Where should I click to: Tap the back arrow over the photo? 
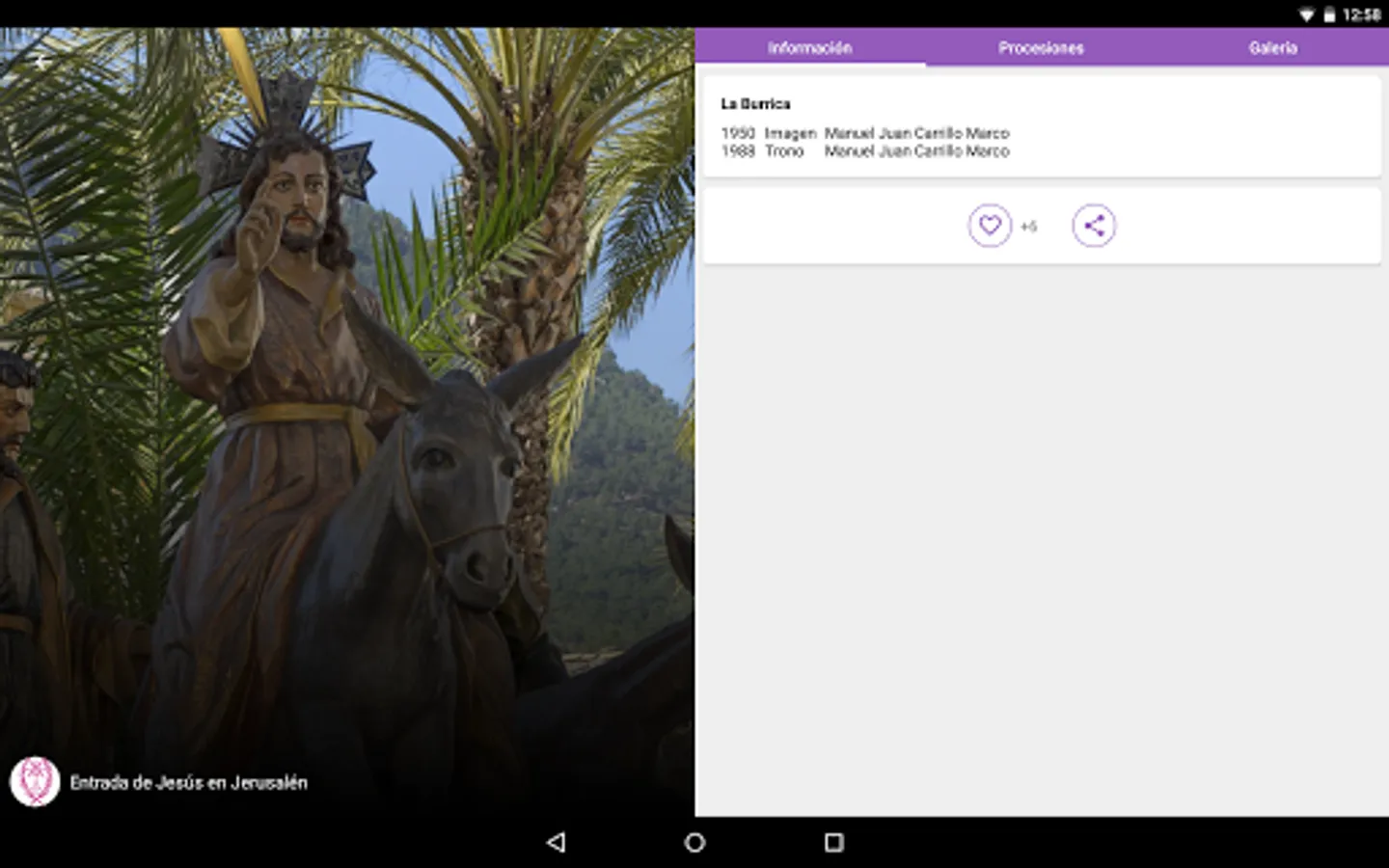pos(40,61)
